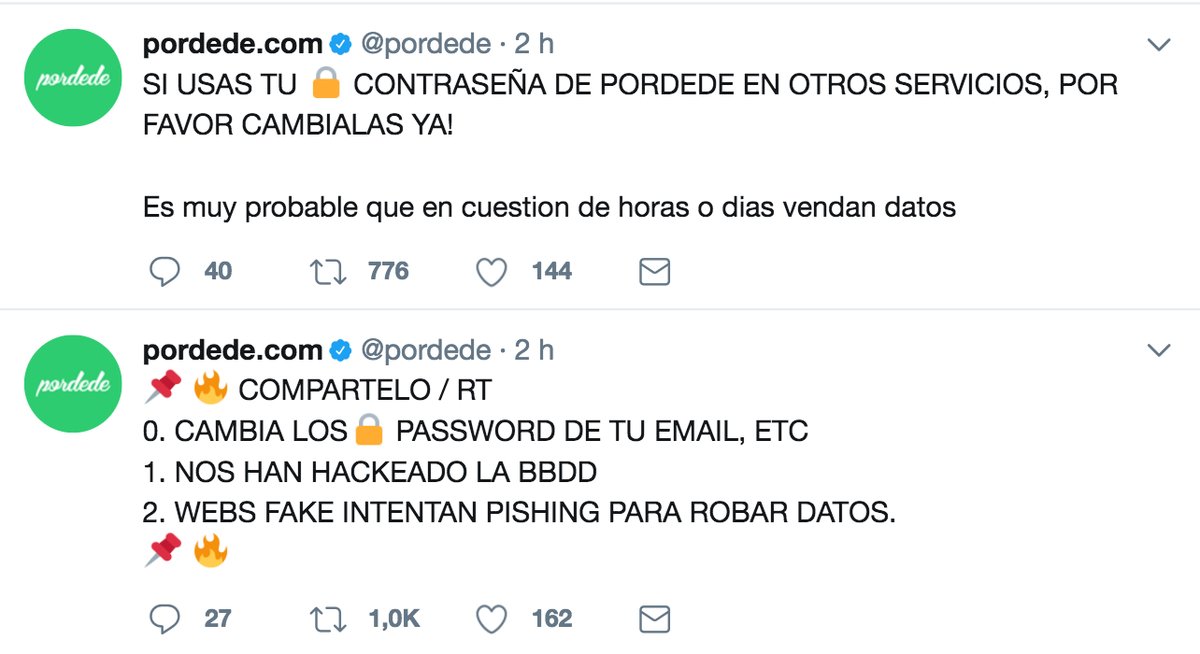The height and width of the screenshot is (654, 1200).
Task: Open second tweet's '2 h' timestamp
Action: pyautogui.click(x=534, y=350)
